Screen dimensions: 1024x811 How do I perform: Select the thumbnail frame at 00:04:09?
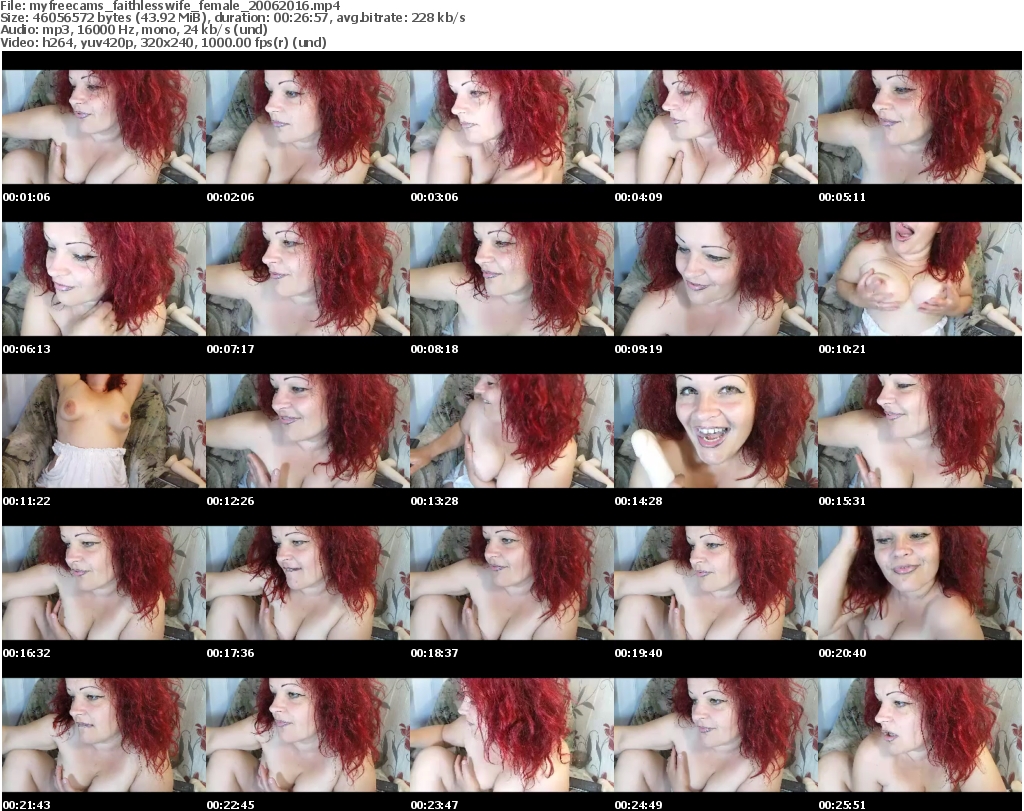pyautogui.click(x=716, y=127)
